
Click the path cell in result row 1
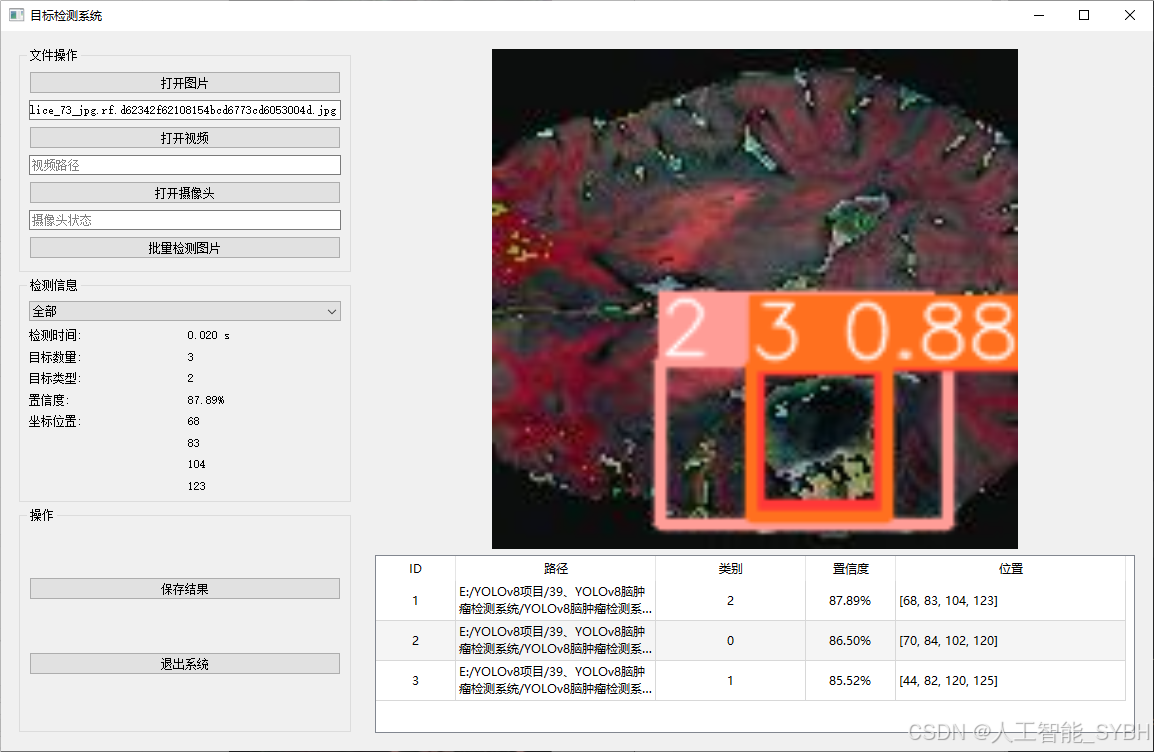[x=556, y=600]
